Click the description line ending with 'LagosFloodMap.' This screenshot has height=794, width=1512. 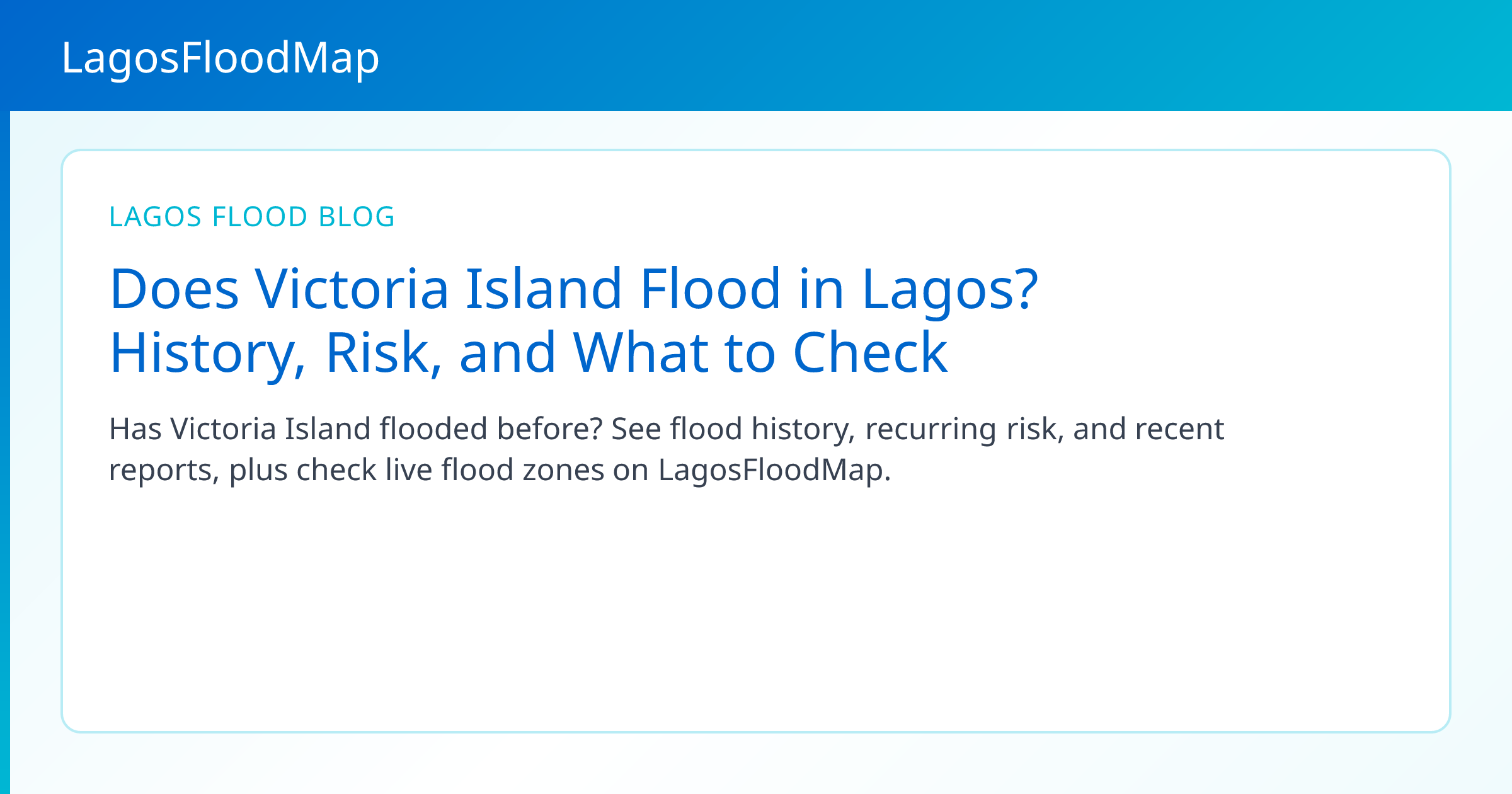coord(500,470)
